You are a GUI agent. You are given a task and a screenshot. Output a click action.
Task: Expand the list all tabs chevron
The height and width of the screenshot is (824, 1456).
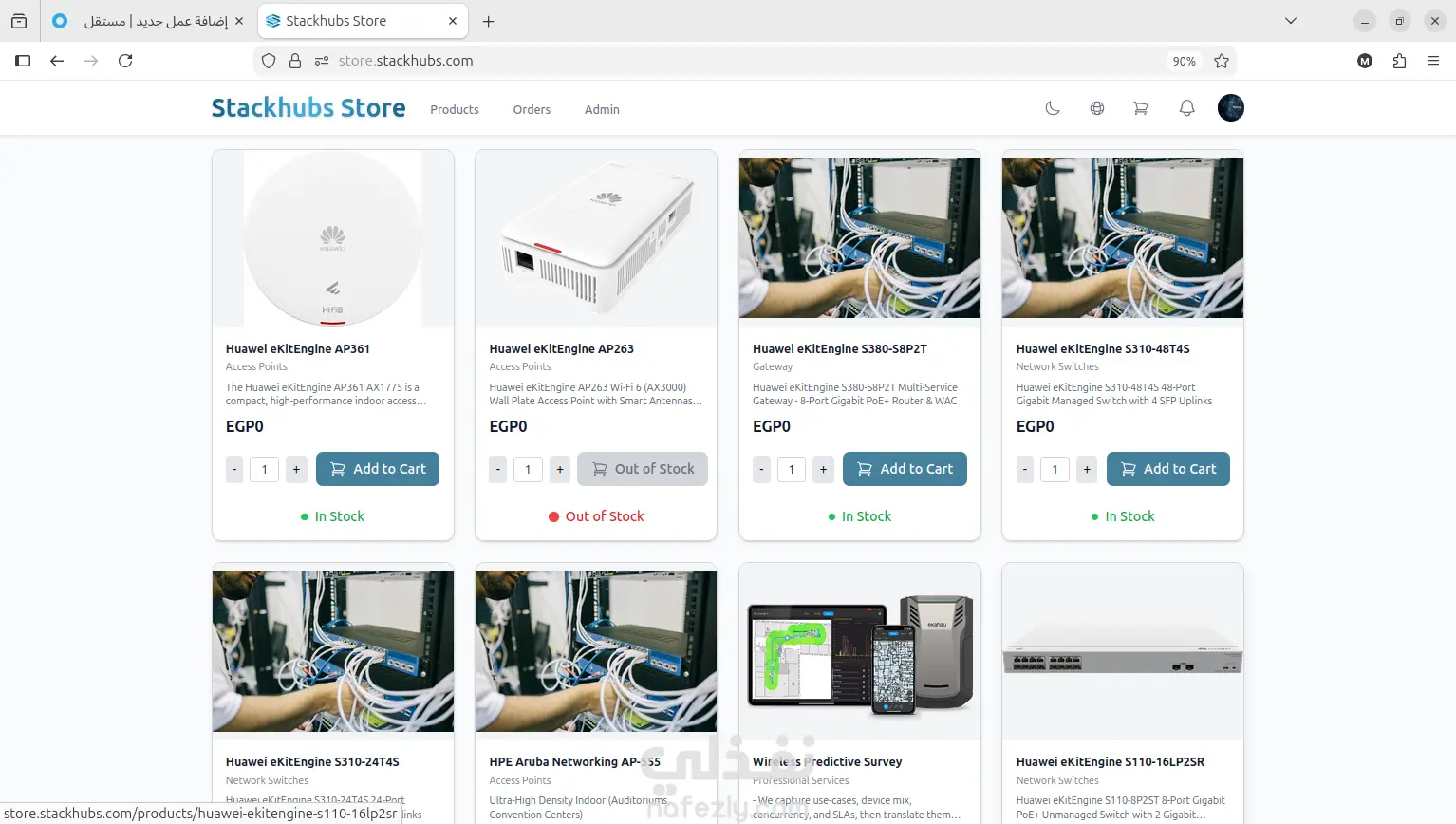pos(1291,21)
